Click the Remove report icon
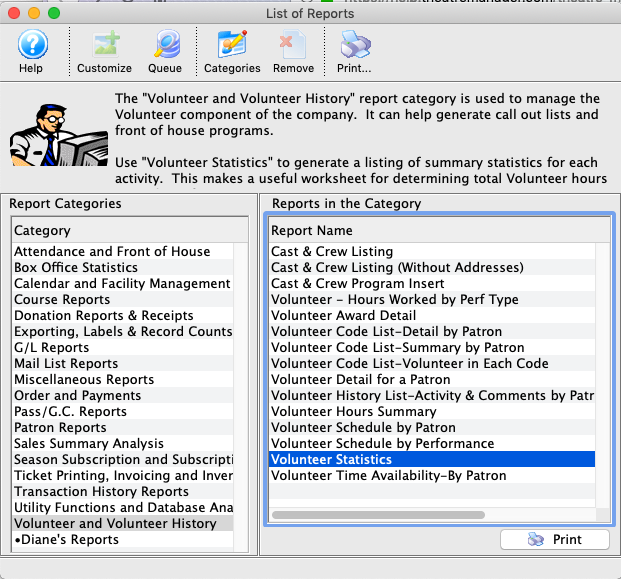Image resolution: width=621 pixels, height=579 pixels. tap(293, 51)
